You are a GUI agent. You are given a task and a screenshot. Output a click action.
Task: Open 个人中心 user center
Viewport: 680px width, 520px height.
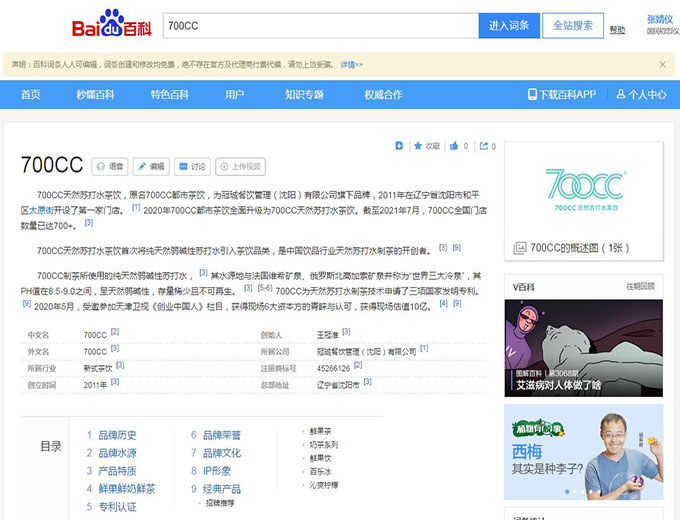[x=641, y=94]
